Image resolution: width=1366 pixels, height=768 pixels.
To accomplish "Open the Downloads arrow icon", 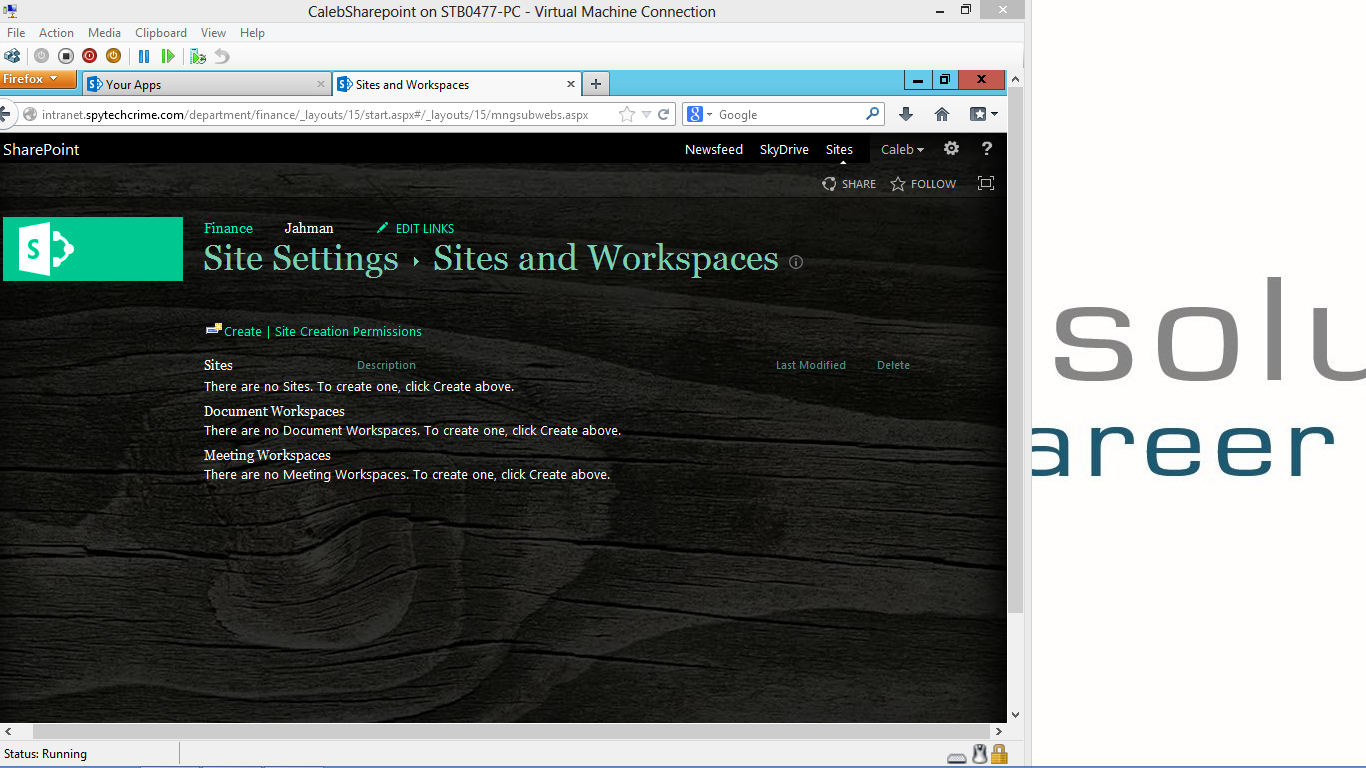I will click(906, 114).
